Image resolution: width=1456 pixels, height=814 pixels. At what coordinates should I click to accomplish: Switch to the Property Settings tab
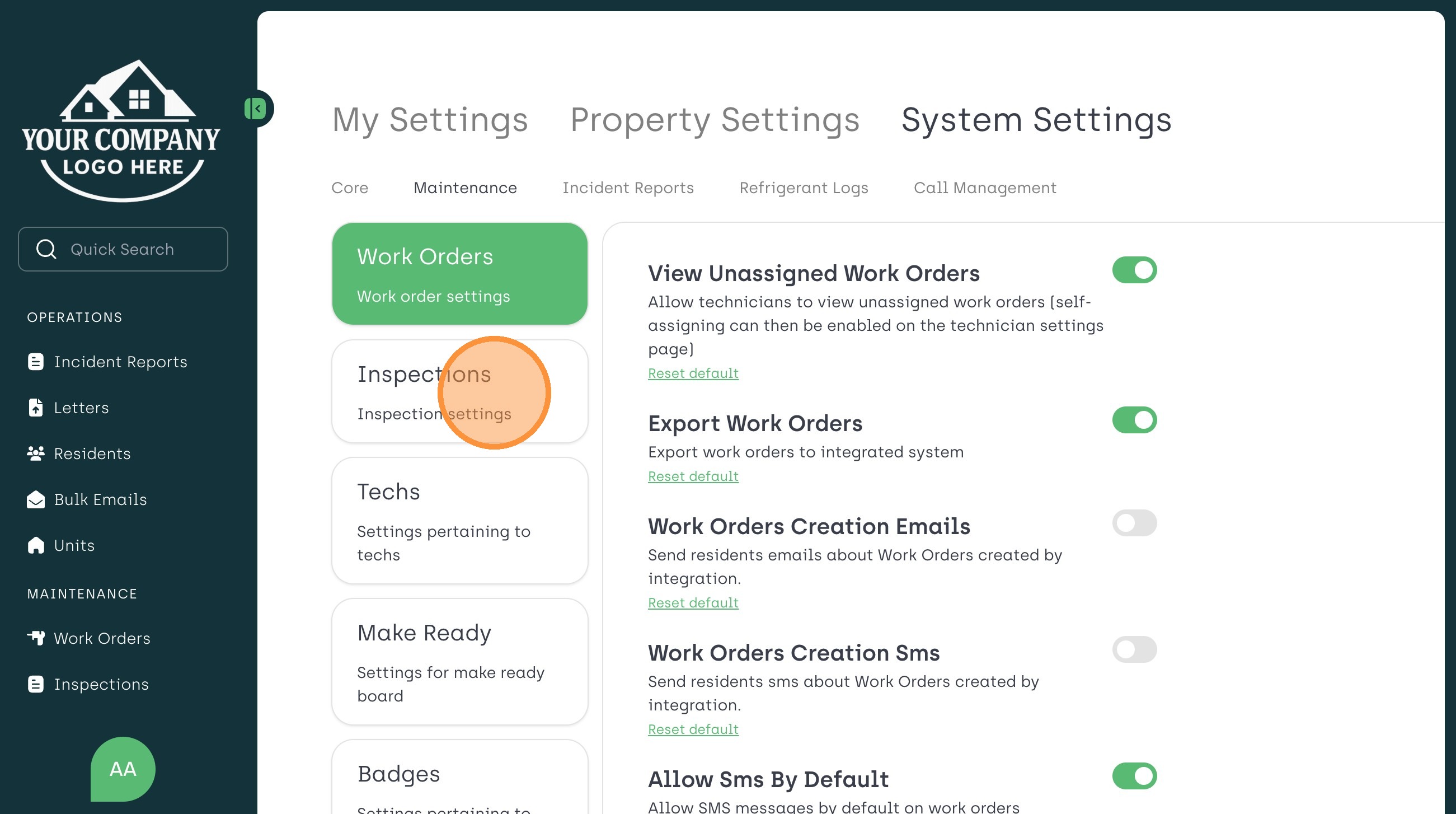pos(715,120)
